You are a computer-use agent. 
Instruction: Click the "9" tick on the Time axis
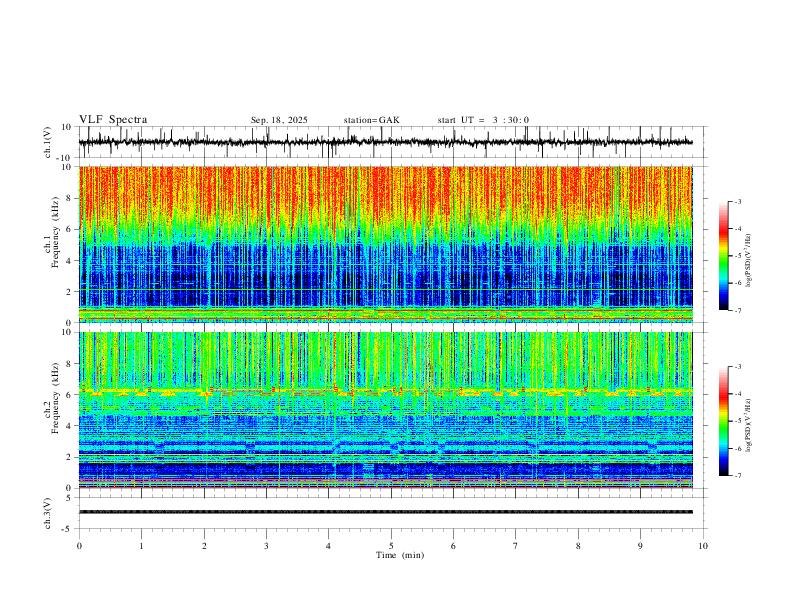coord(640,546)
